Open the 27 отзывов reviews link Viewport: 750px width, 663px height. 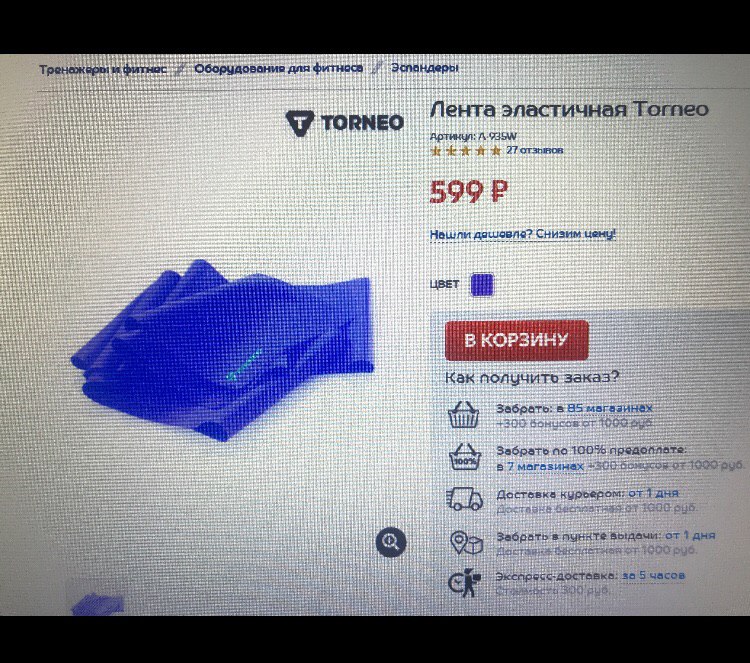[535, 150]
